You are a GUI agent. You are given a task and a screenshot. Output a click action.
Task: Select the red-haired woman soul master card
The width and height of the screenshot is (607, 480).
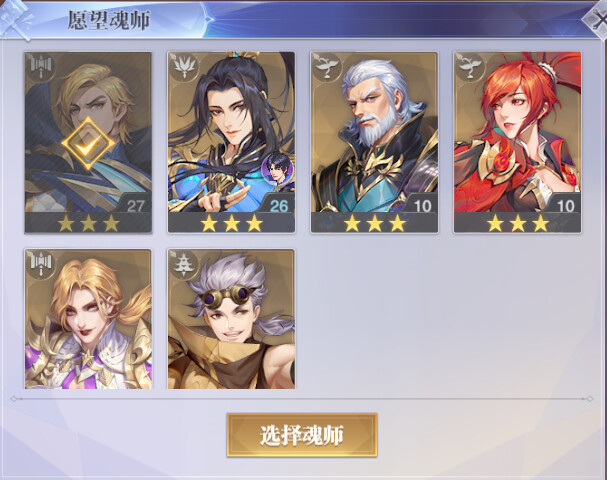518,142
